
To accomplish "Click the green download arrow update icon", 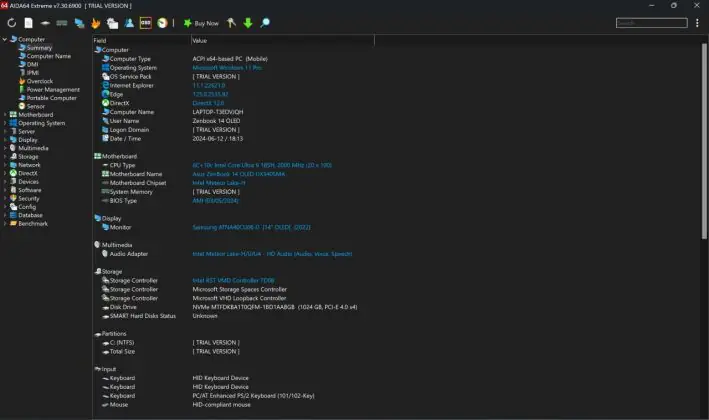I will pos(248,23).
